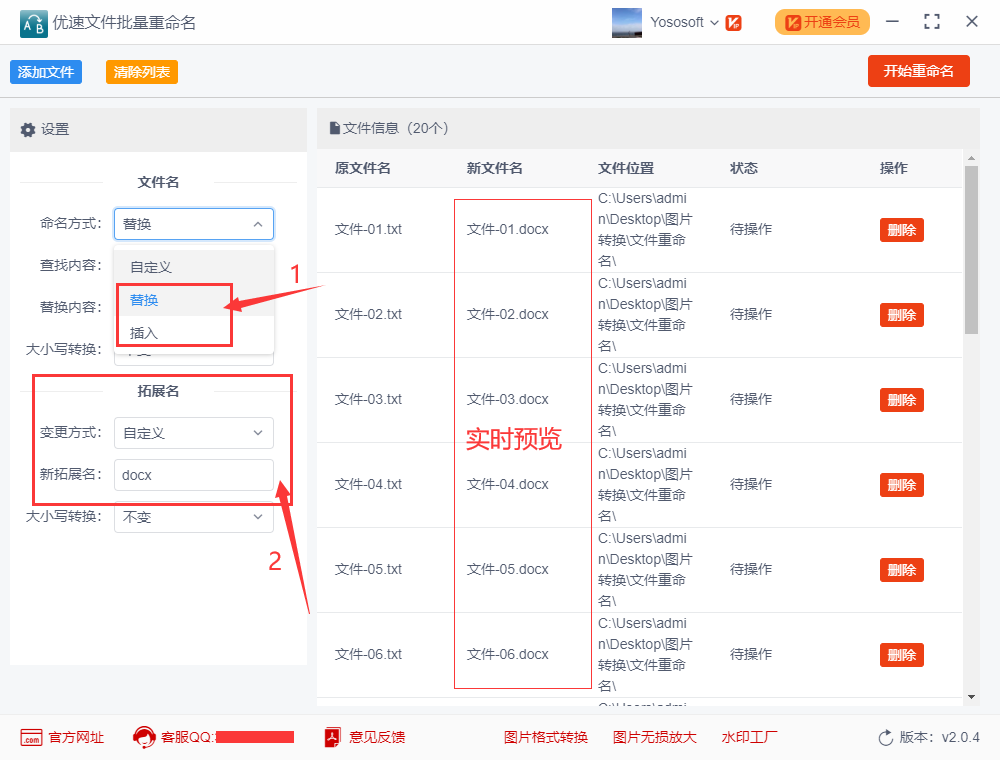Click the app logo icon in title bar
The width and height of the screenshot is (1000, 760).
pyautogui.click(x=32, y=22)
